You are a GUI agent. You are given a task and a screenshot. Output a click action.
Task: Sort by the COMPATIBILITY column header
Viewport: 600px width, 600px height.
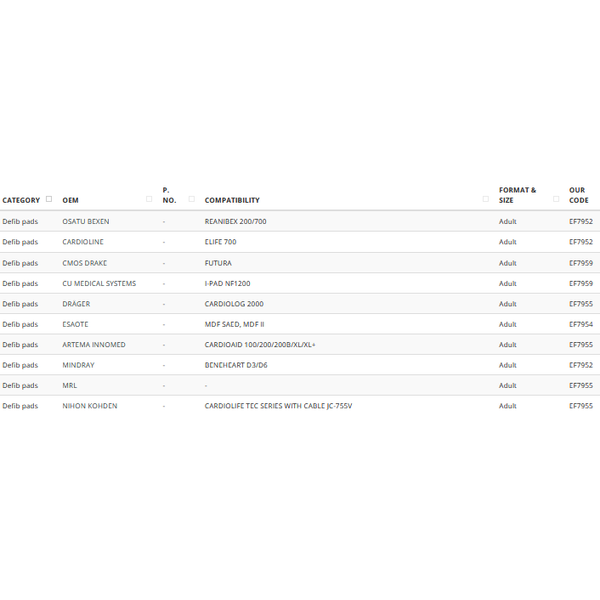(x=232, y=200)
